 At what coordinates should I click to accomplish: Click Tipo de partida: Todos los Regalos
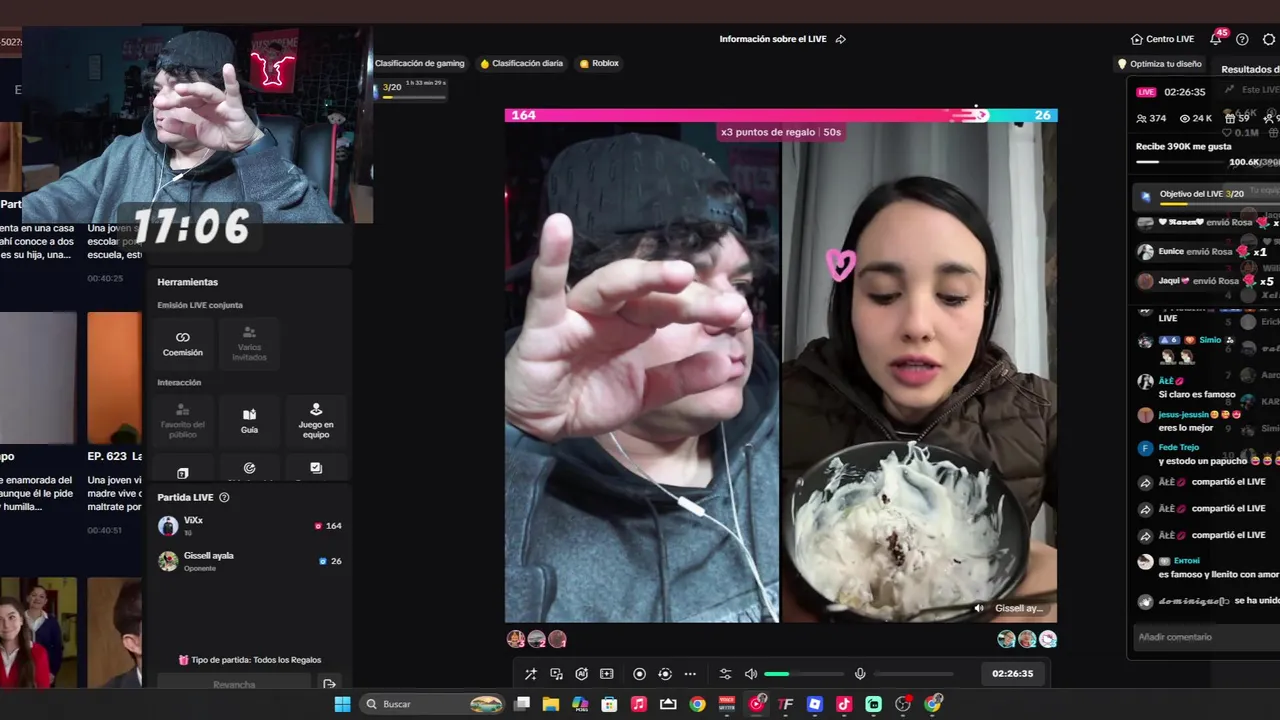tap(250, 660)
